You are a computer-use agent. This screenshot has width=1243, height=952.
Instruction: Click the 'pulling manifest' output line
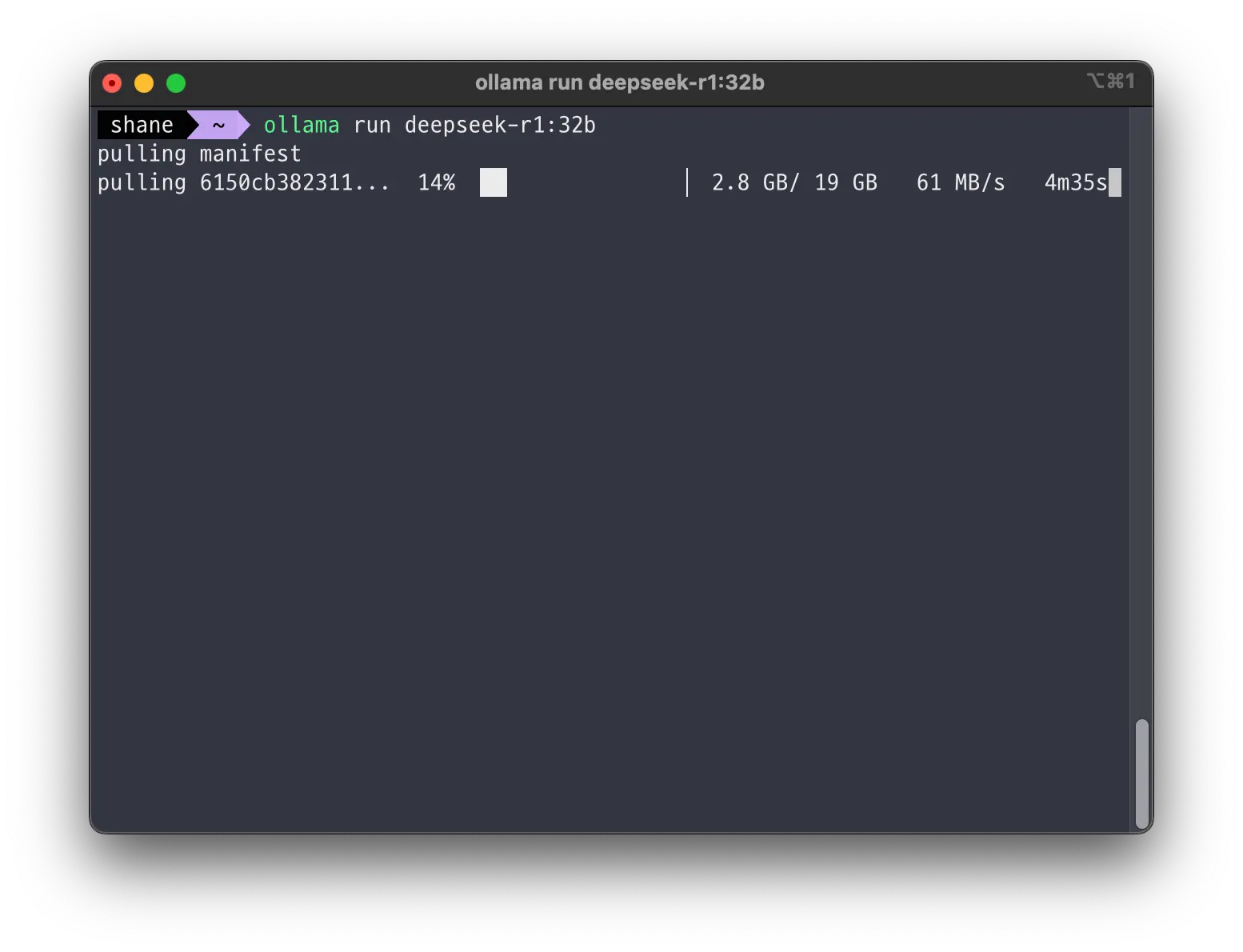199,154
